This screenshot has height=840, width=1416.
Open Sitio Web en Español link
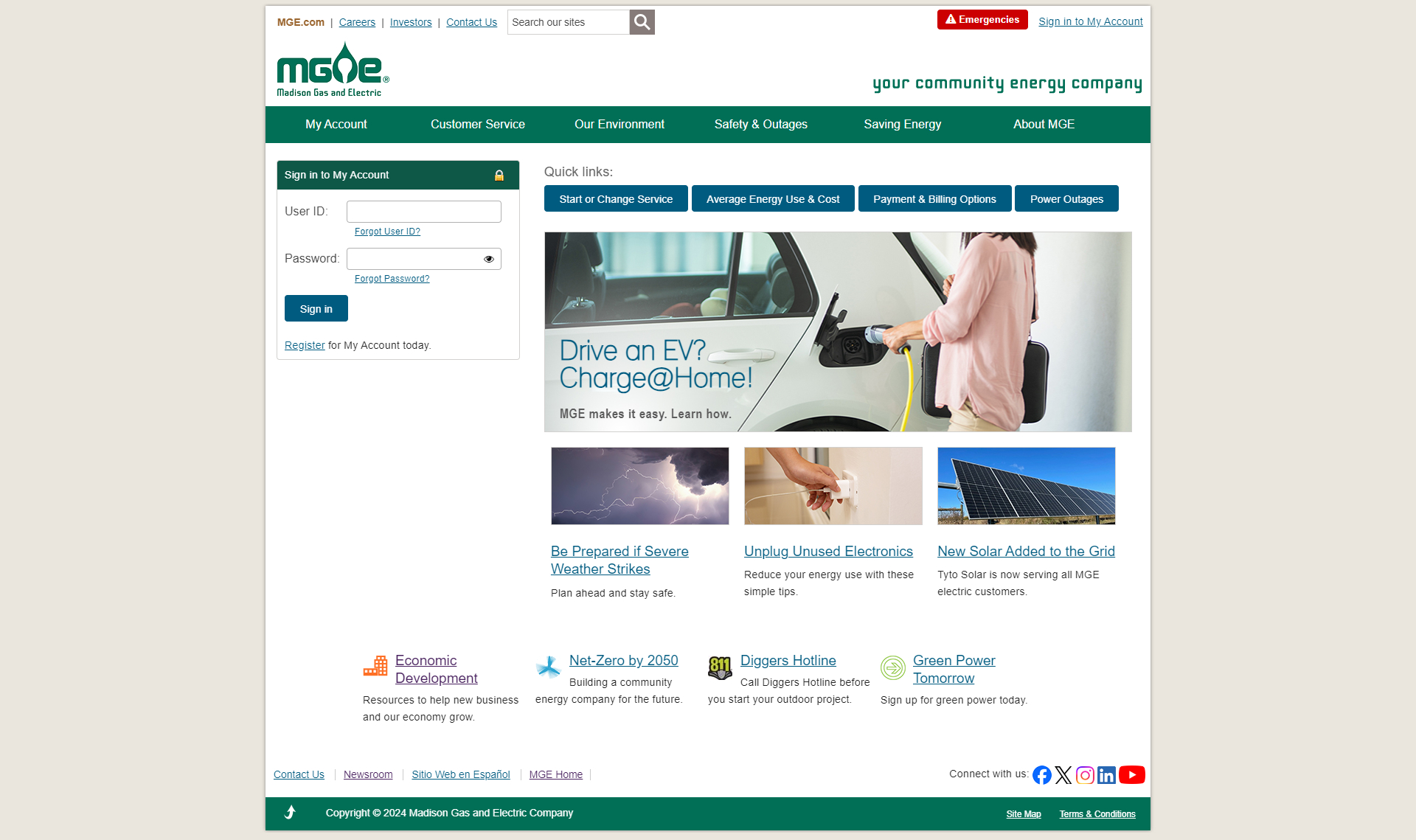tap(461, 774)
